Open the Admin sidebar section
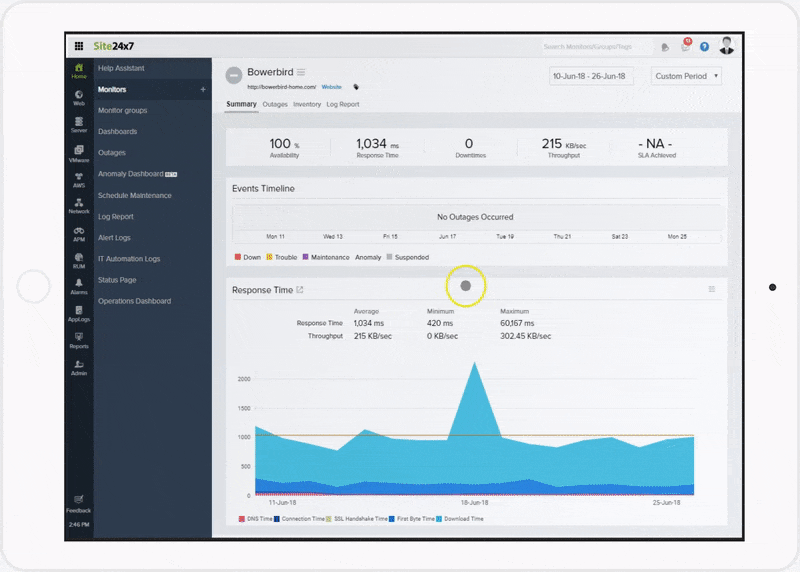Screen dimensions: 800x572 pos(79,368)
